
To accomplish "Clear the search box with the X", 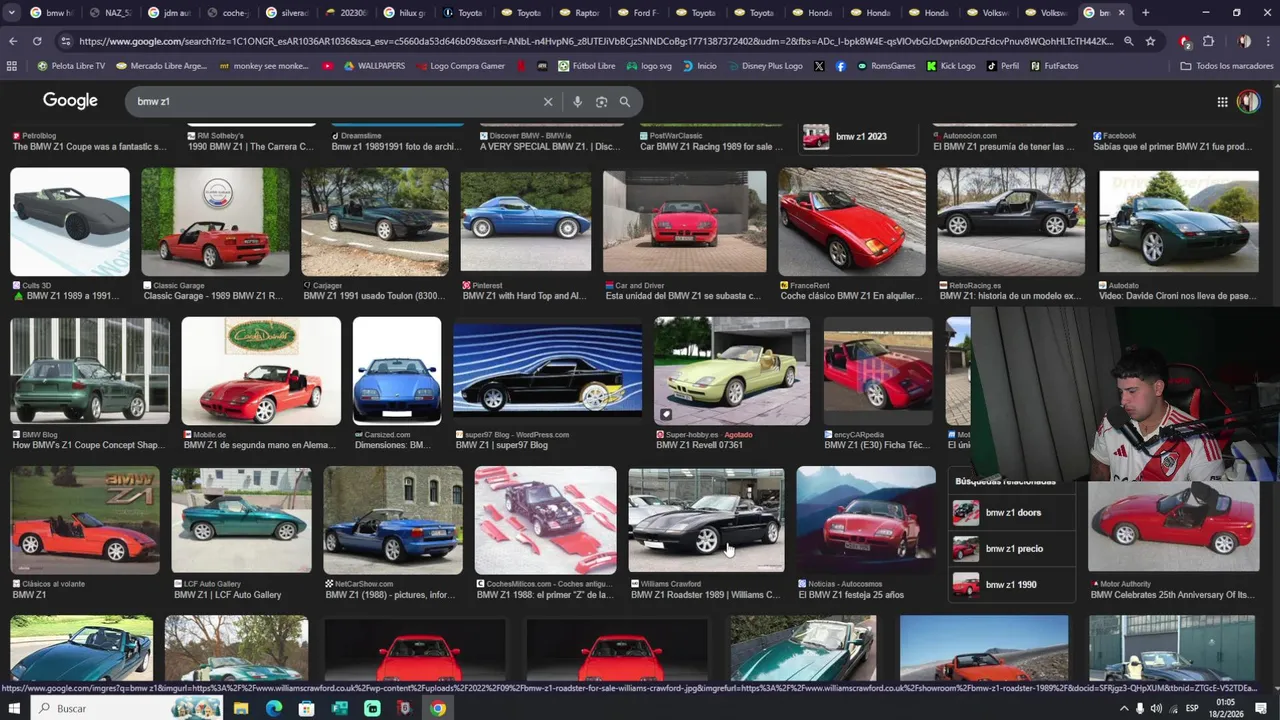I will click(x=548, y=102).
